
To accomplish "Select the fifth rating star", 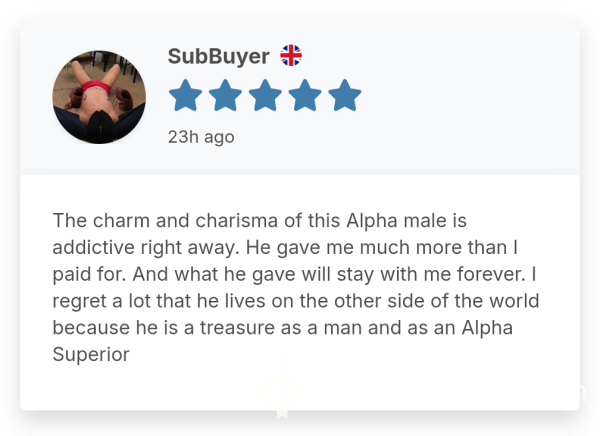I will pyautogui.click(x=345, y=95).
